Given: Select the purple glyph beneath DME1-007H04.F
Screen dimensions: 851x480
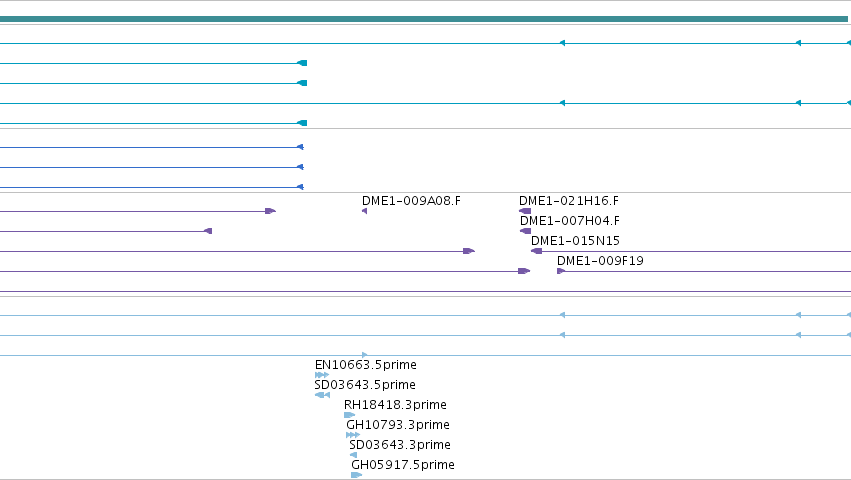Looking at the screenshot, I should point(525,231).
